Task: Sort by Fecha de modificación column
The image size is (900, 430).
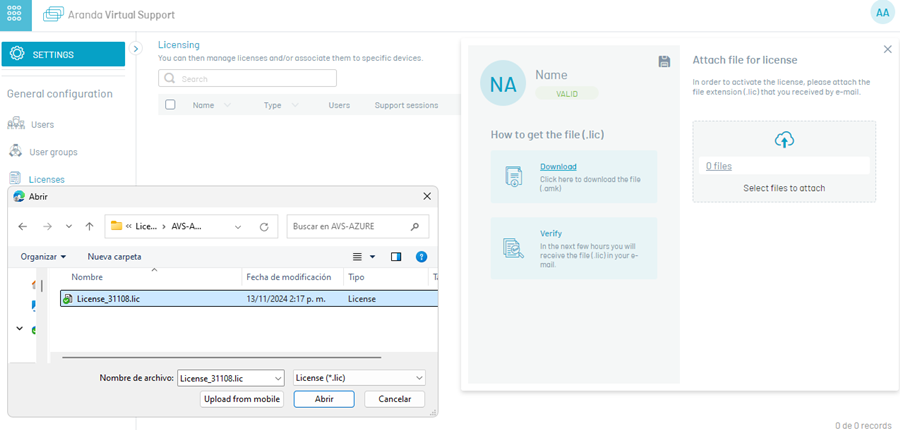Action: click(x=289, y=277)
